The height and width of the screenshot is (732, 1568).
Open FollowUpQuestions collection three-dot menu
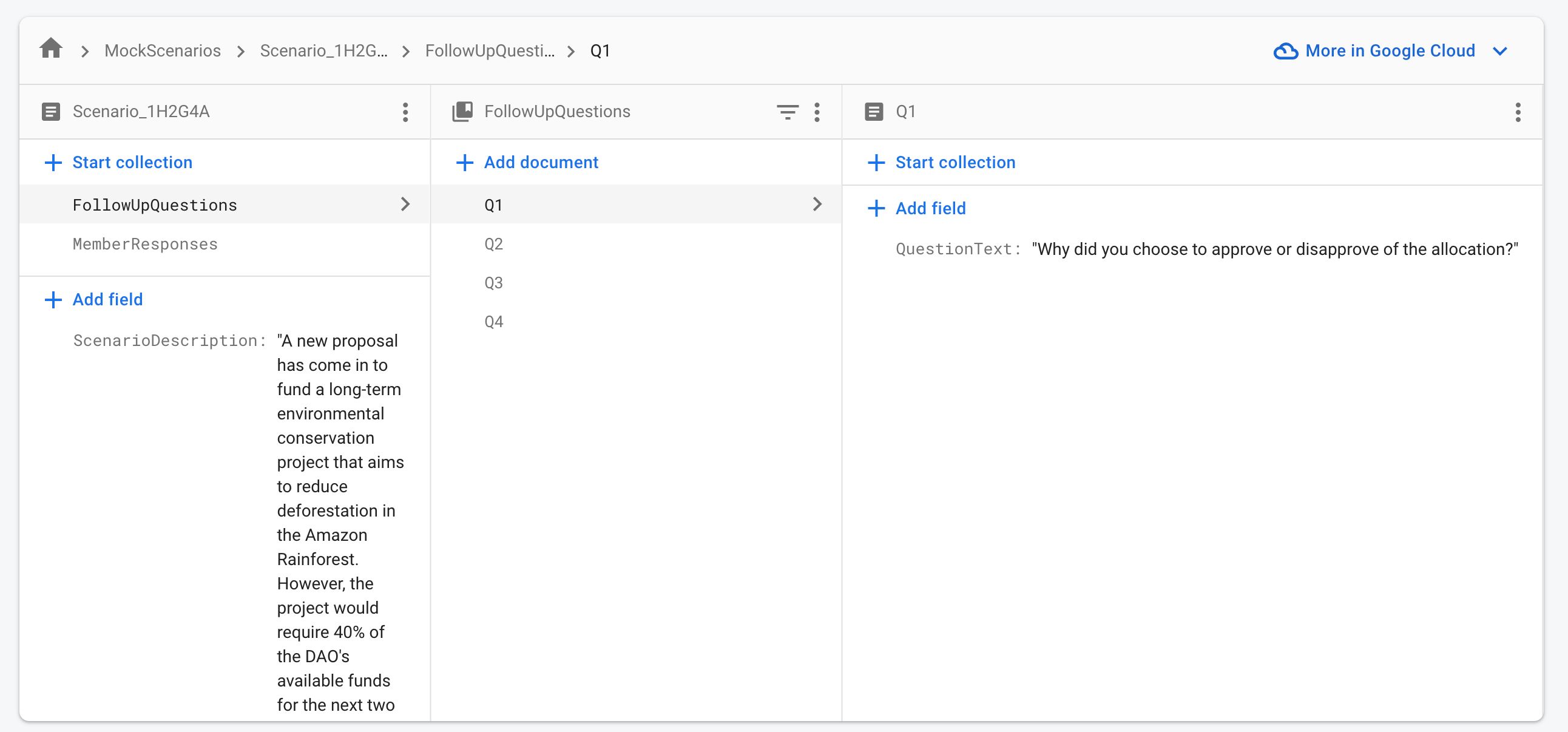(817, 112)
